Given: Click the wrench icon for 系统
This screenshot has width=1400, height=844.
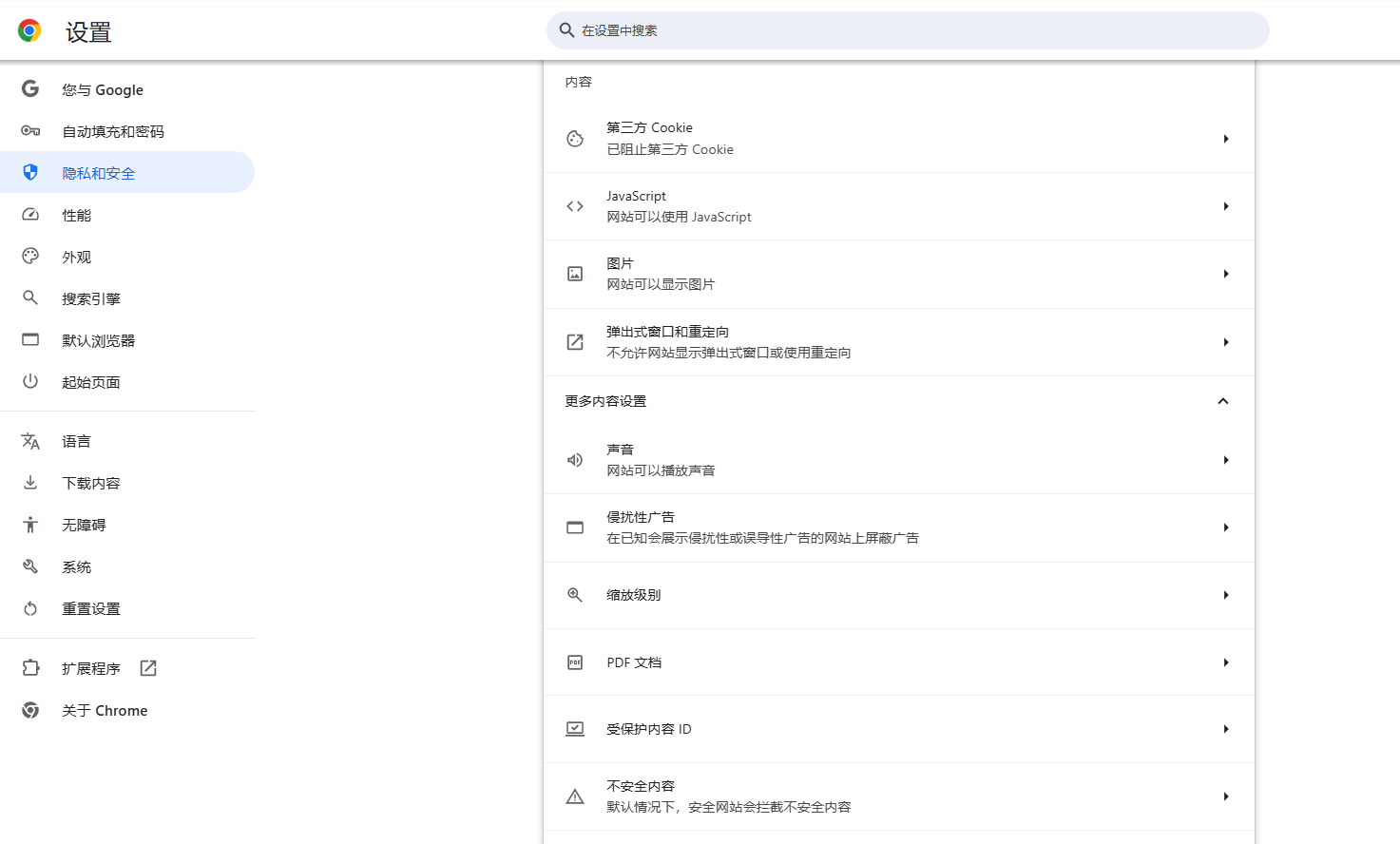Looking at the screenshot, I should pos(30,566).
